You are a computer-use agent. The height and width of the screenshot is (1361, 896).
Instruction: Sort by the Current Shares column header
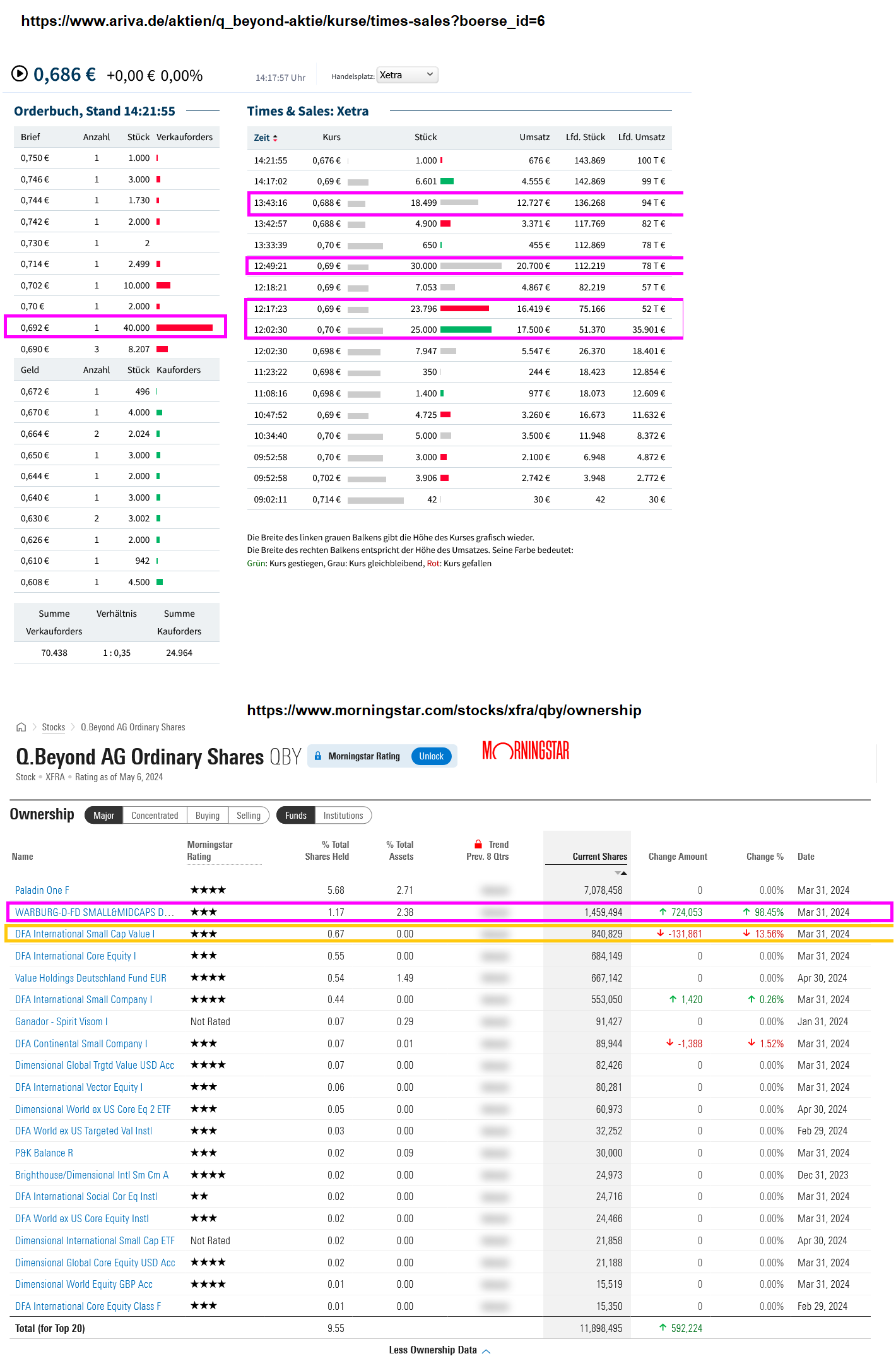point(599,857)
